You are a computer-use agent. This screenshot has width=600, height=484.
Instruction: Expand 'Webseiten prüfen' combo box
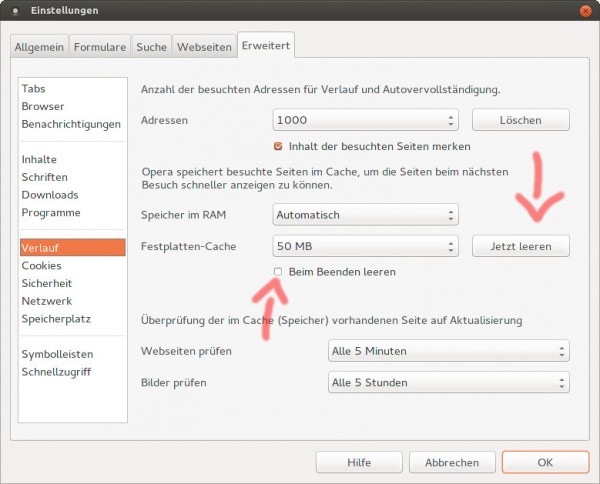click(448, 351)
